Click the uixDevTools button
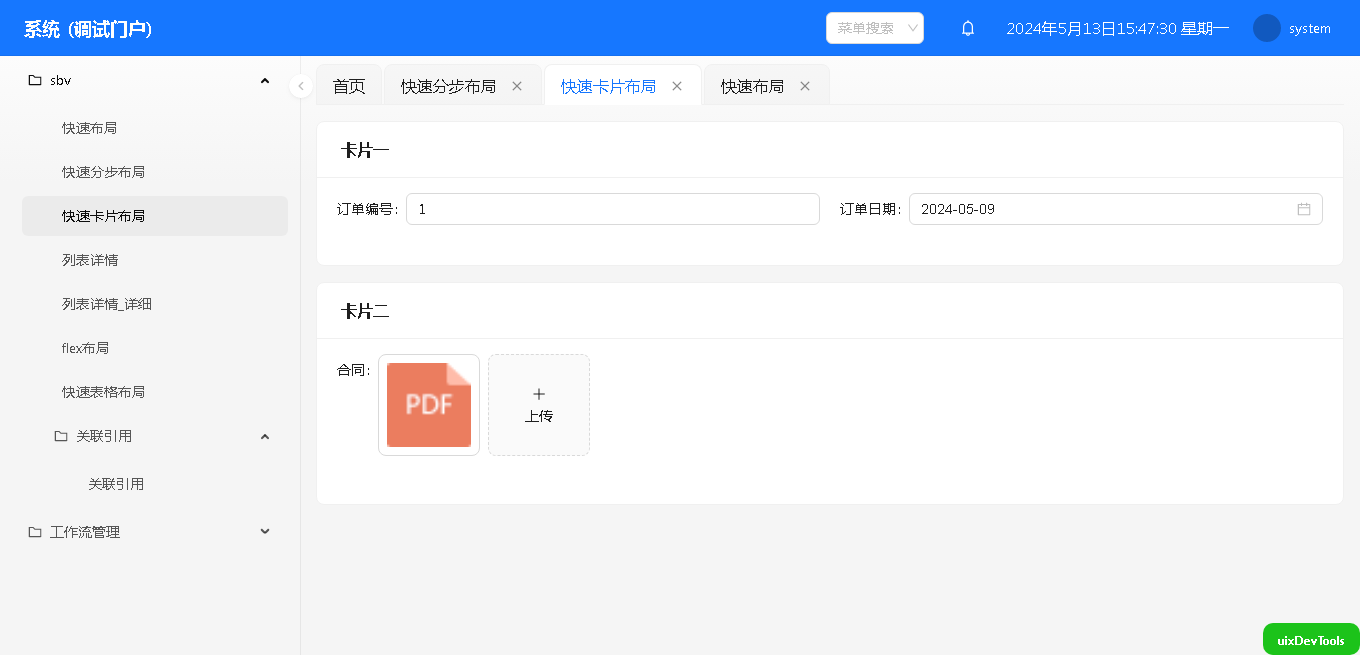Viewport: 1360px width, 655px height. [1310, 640]
